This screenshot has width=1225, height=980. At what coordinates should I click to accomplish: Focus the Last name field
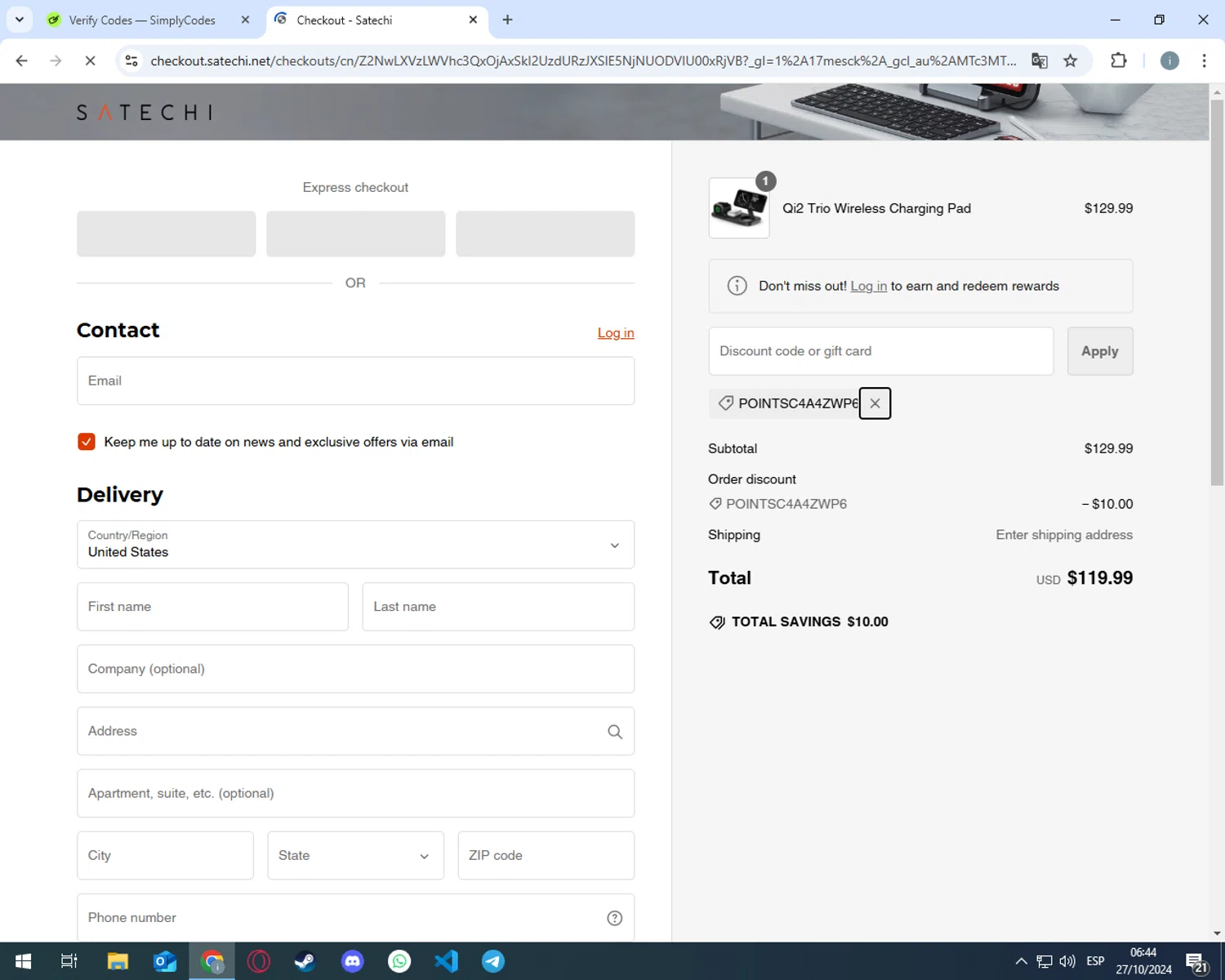pos(498,607)
